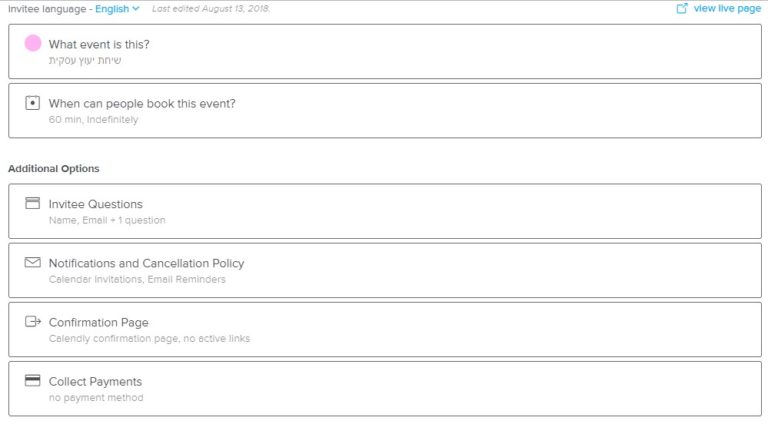Open the Collect Payments section
The width and height of the screenshot is (768, 424).
tap(385, 389)
